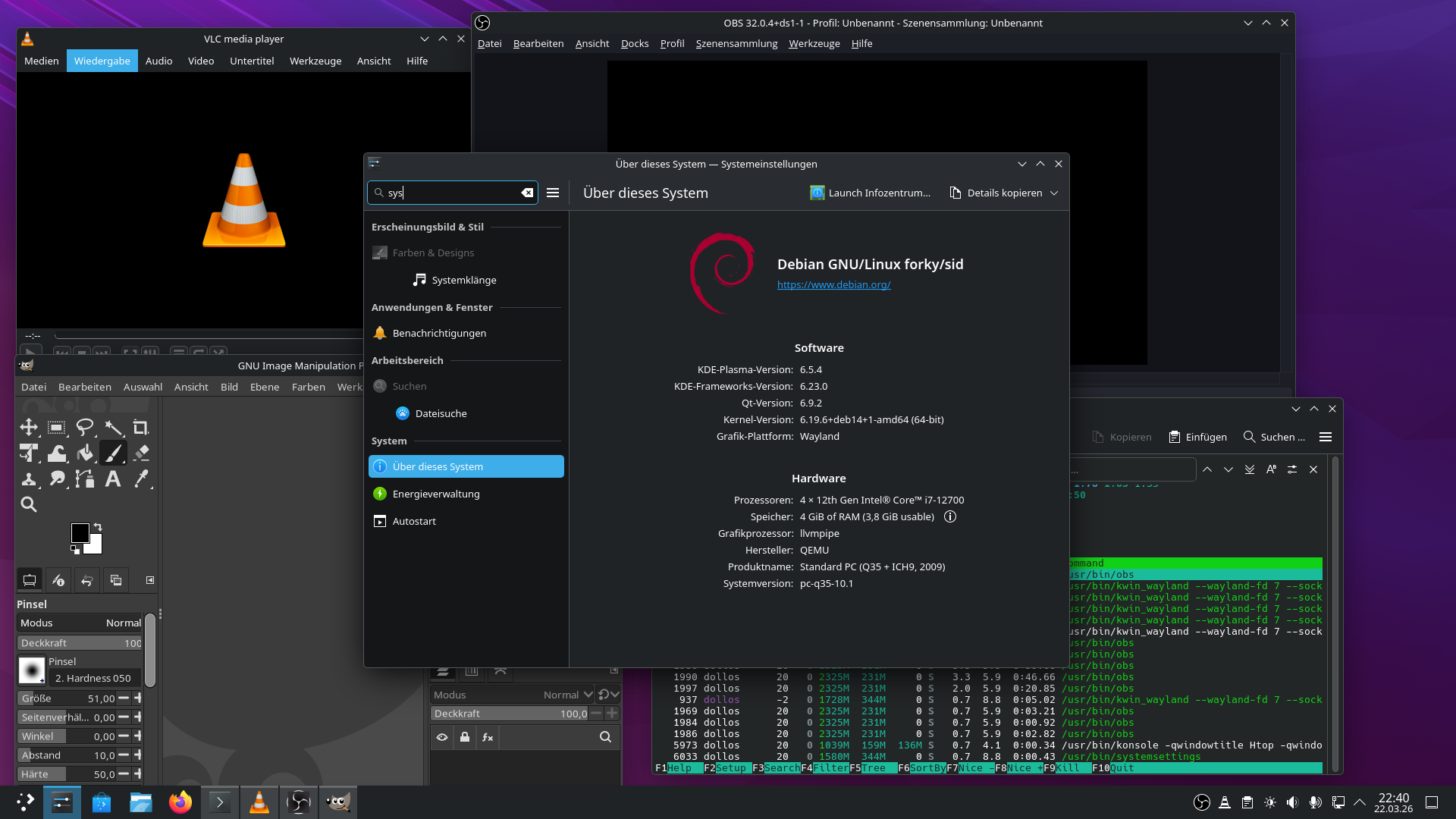The image size is (1456, 819).
Task: Select the Text tool in GIMP
Action: pos(113,479)
